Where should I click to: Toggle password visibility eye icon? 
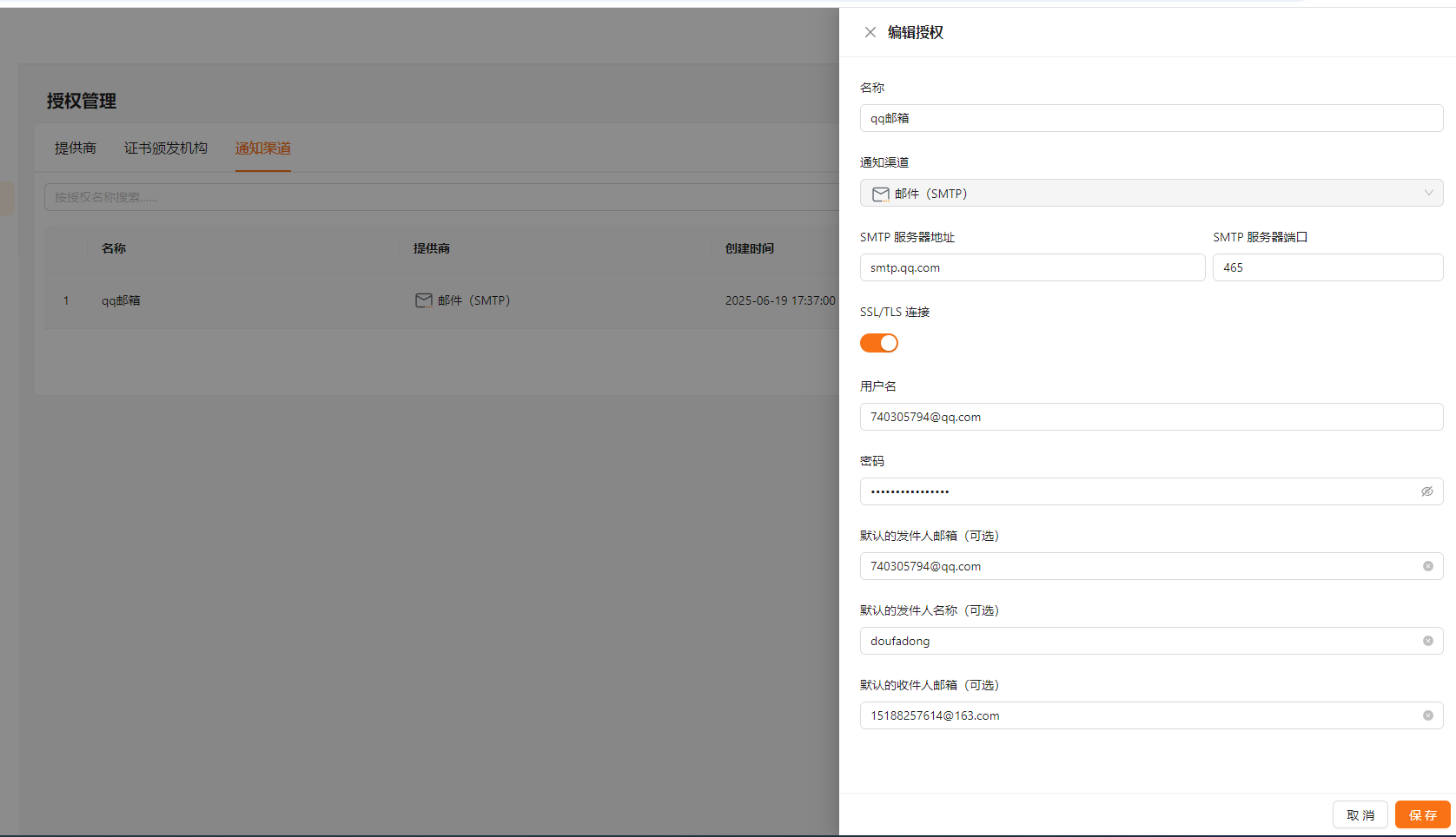point(1426,491)
